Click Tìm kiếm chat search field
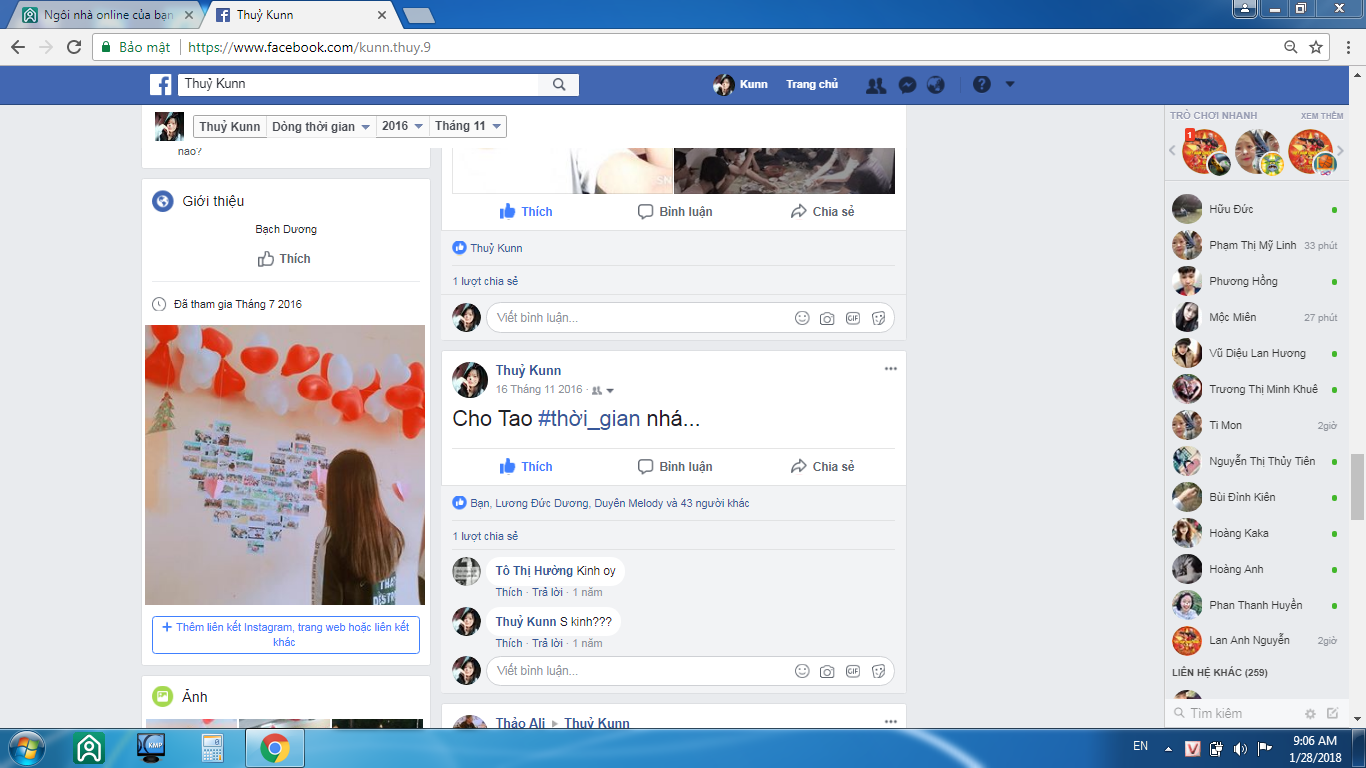1366x768 pixels. pos(1235,714)
